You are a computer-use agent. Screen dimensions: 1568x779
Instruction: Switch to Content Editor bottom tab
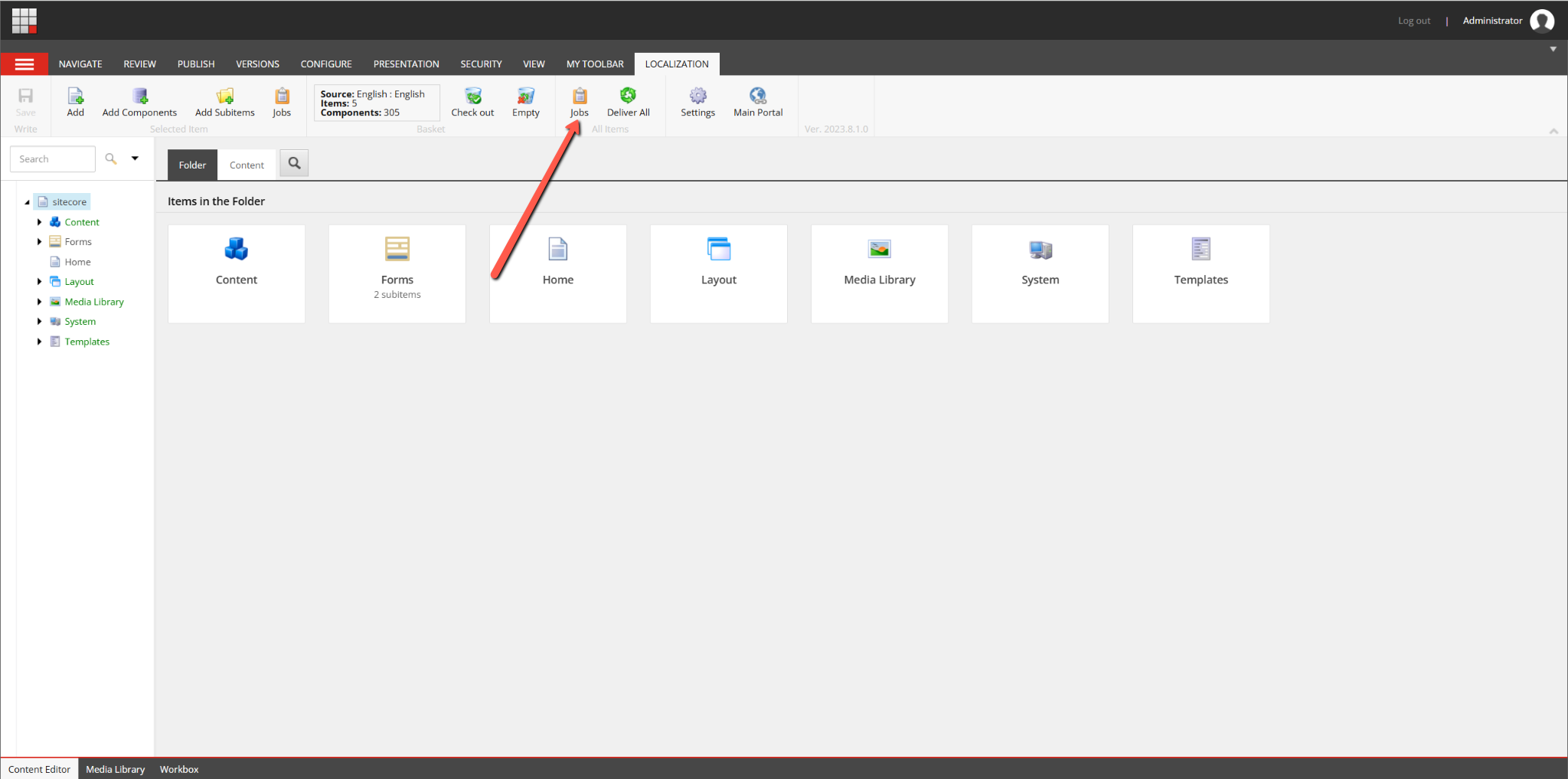(x=39, y=769)
